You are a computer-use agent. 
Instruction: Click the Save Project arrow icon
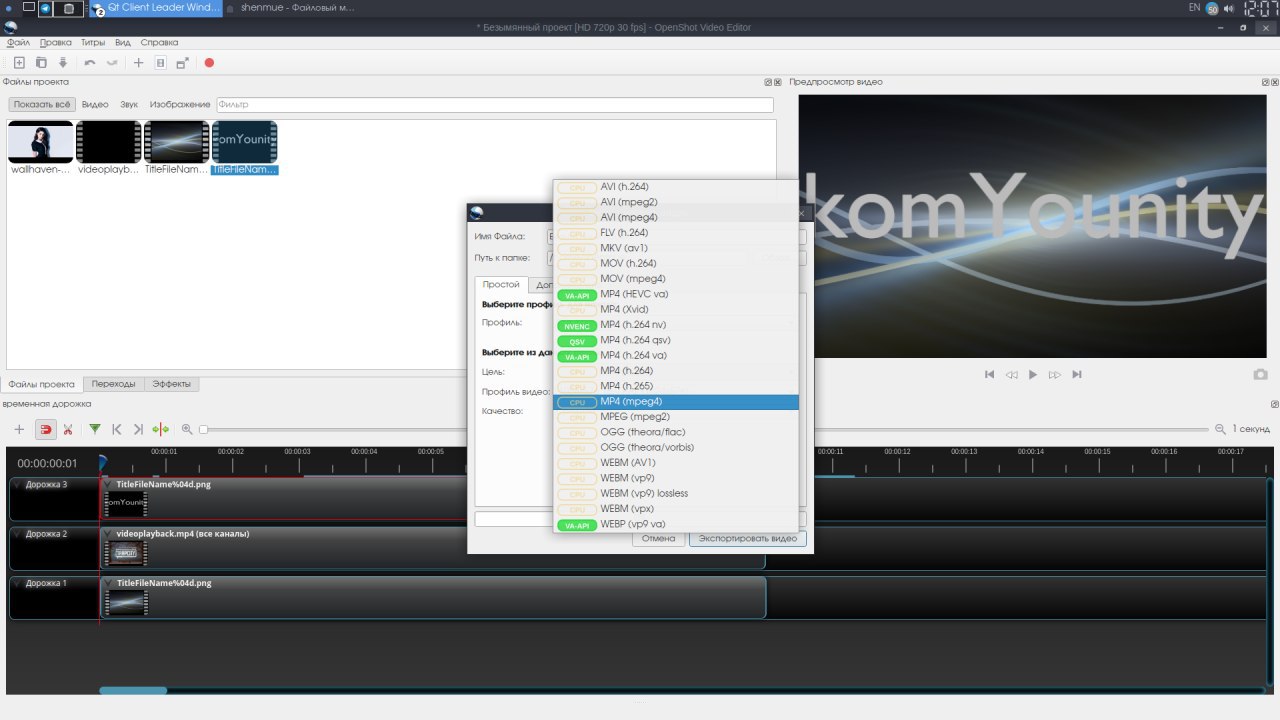click(x=63, y=63)
